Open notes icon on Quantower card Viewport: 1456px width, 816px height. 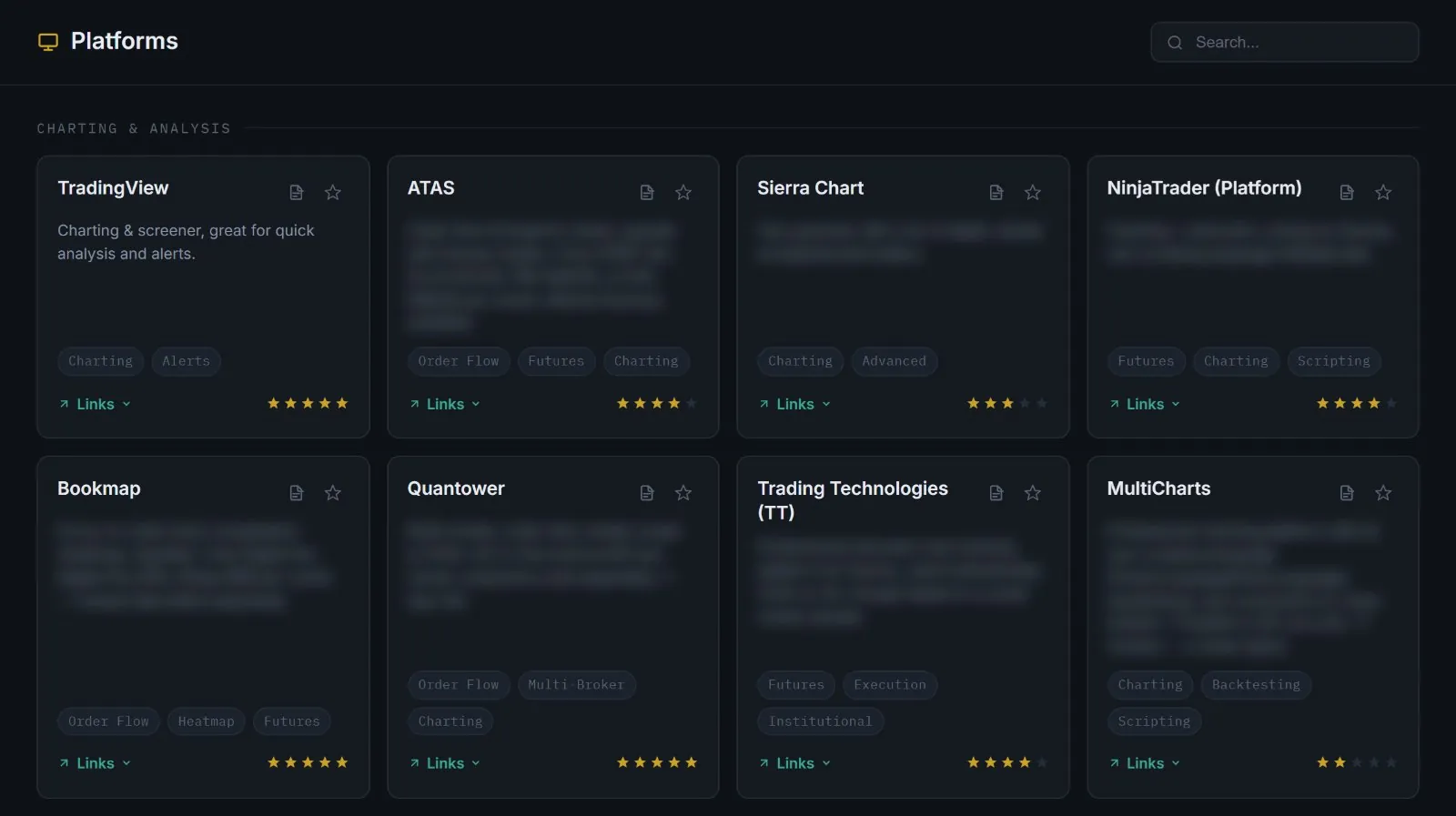click(x=647, y=492)
